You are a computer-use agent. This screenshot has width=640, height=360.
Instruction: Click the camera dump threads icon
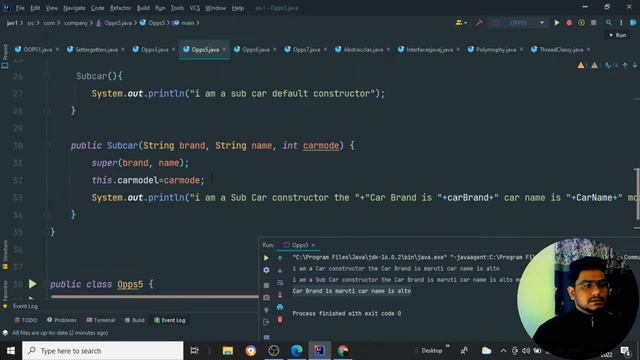click(x=266, y=298)
